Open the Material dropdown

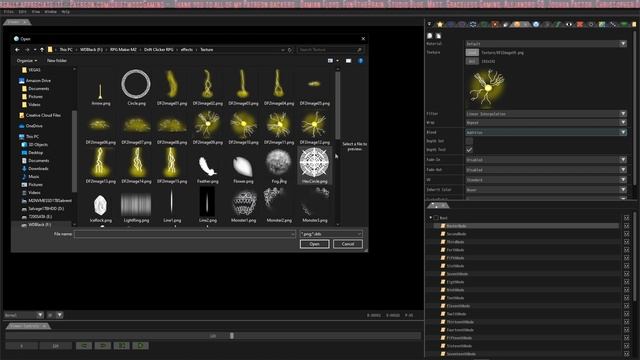point(546,43)
